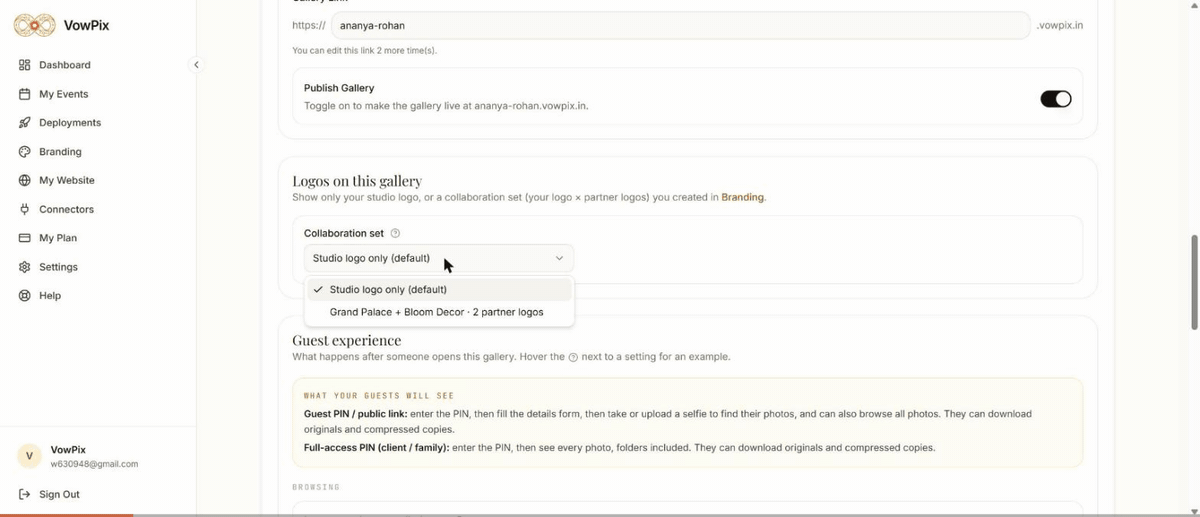Click the help icon beside Collaboration set
Image resolution: width=1200 pixels, height=517 pixels.
(395, 233)
